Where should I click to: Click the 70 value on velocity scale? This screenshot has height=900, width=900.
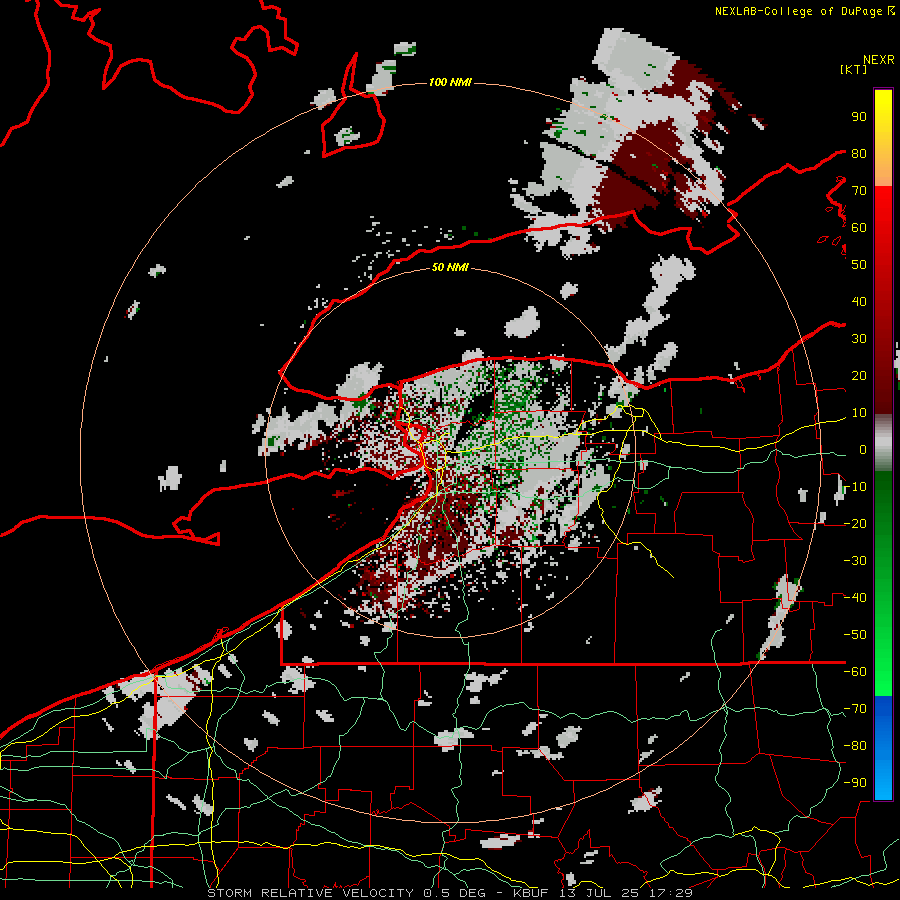point(859,191)
